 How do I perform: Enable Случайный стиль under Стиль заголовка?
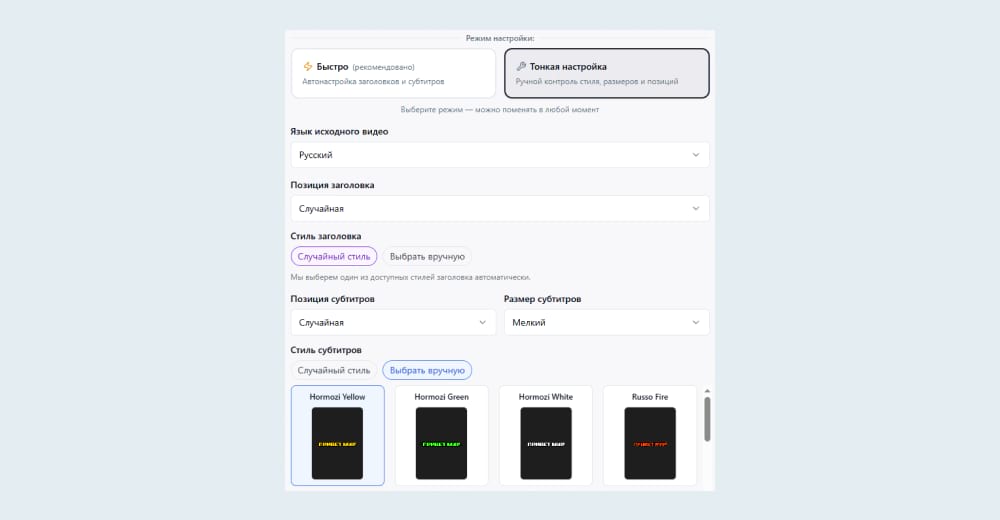[334, 256]
